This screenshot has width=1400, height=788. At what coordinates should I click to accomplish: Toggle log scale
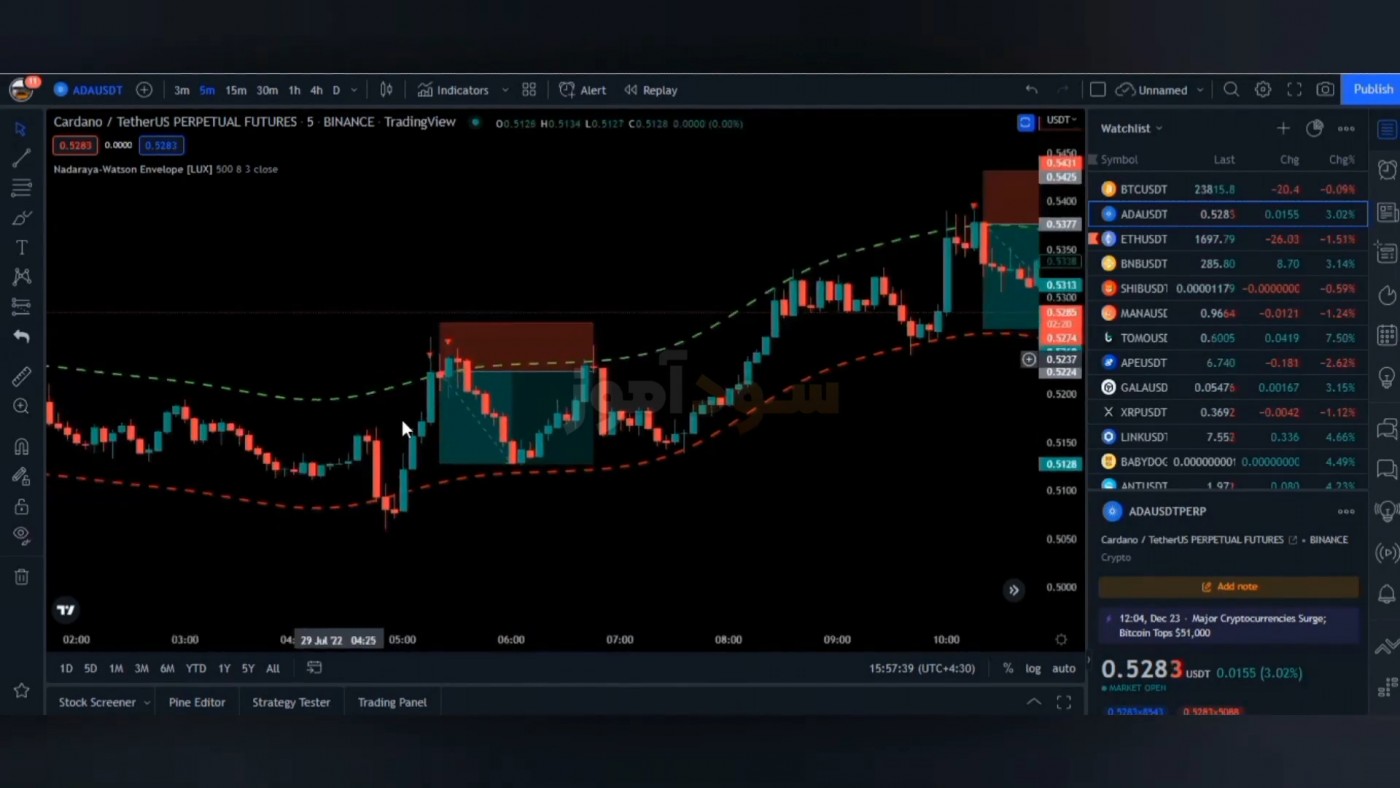click(x=1033, y=668)
